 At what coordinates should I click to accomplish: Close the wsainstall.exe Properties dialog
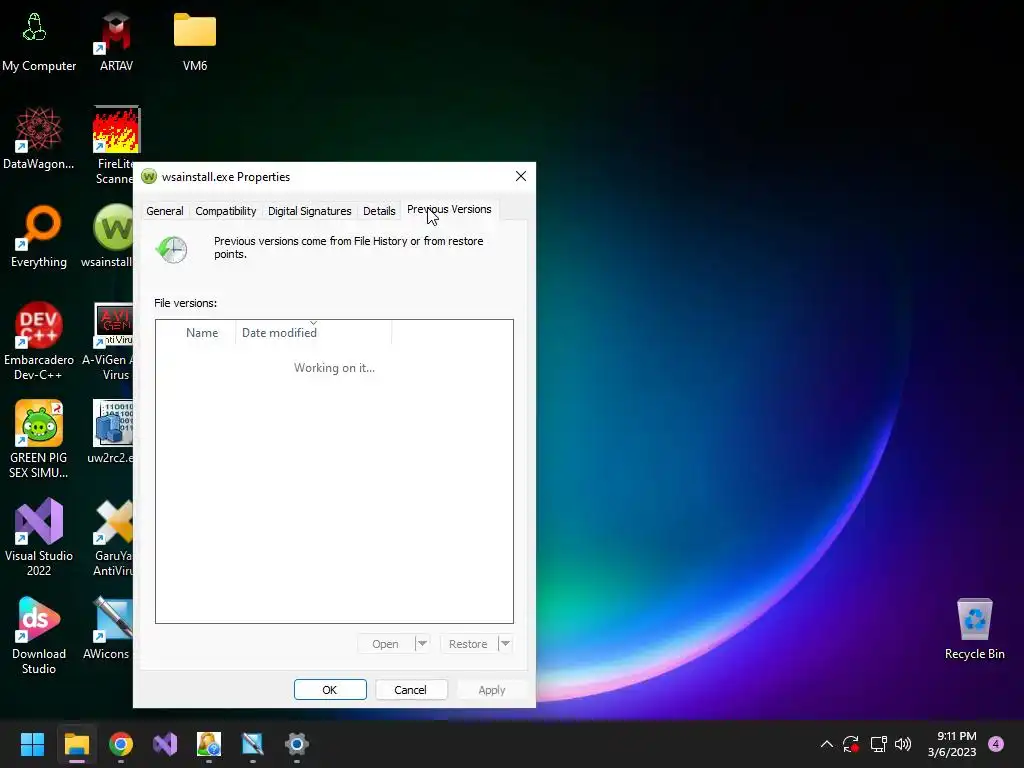[520, 176]
